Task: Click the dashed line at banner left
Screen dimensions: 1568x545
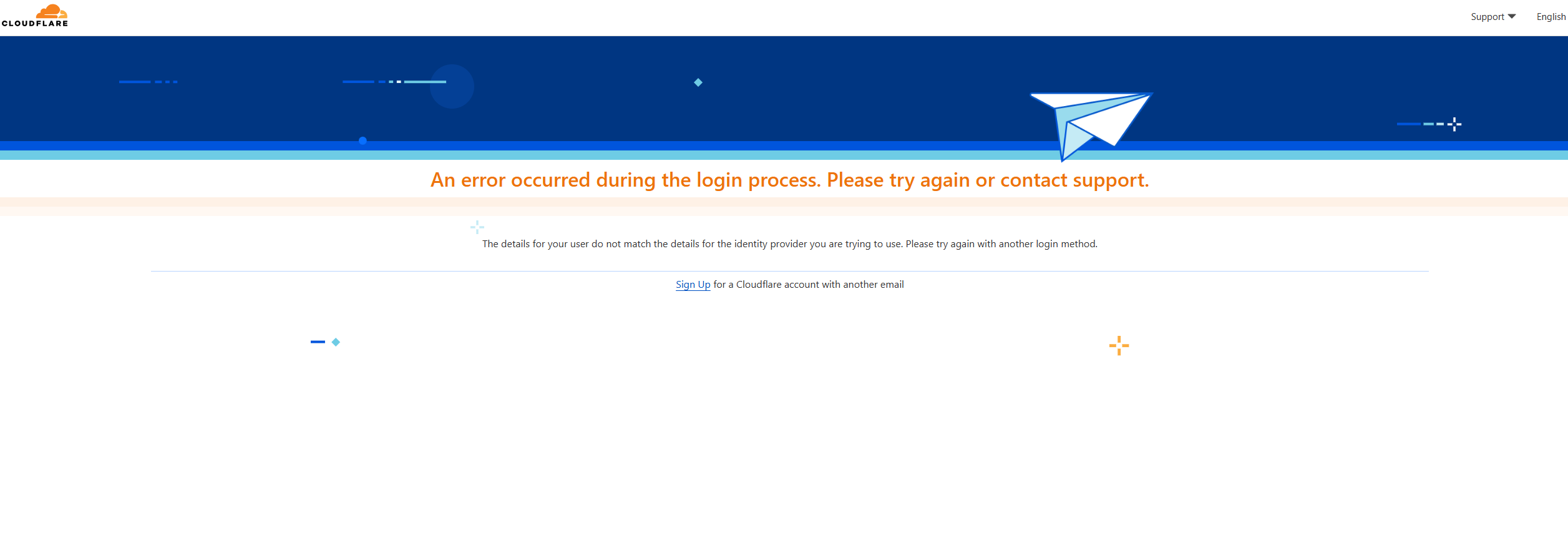Action: click(x=149, y=82)
